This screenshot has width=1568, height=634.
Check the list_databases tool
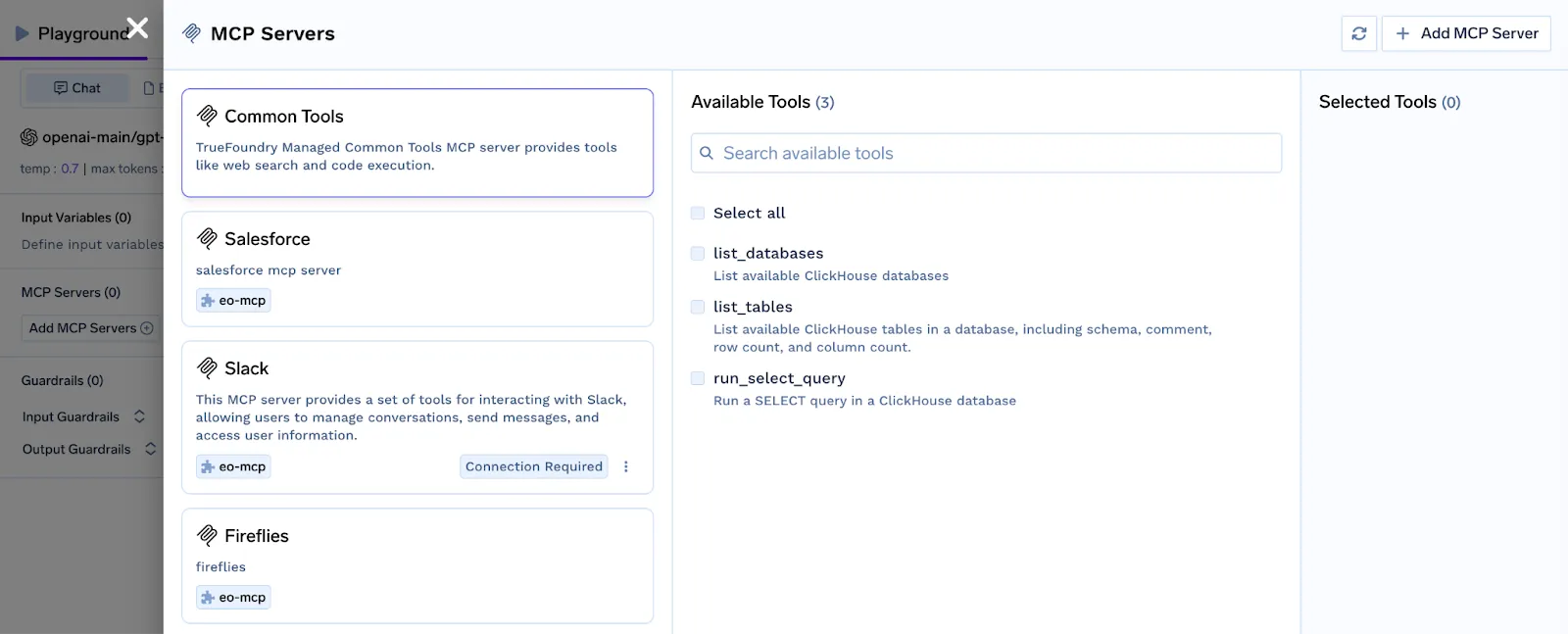coord(698,253)
